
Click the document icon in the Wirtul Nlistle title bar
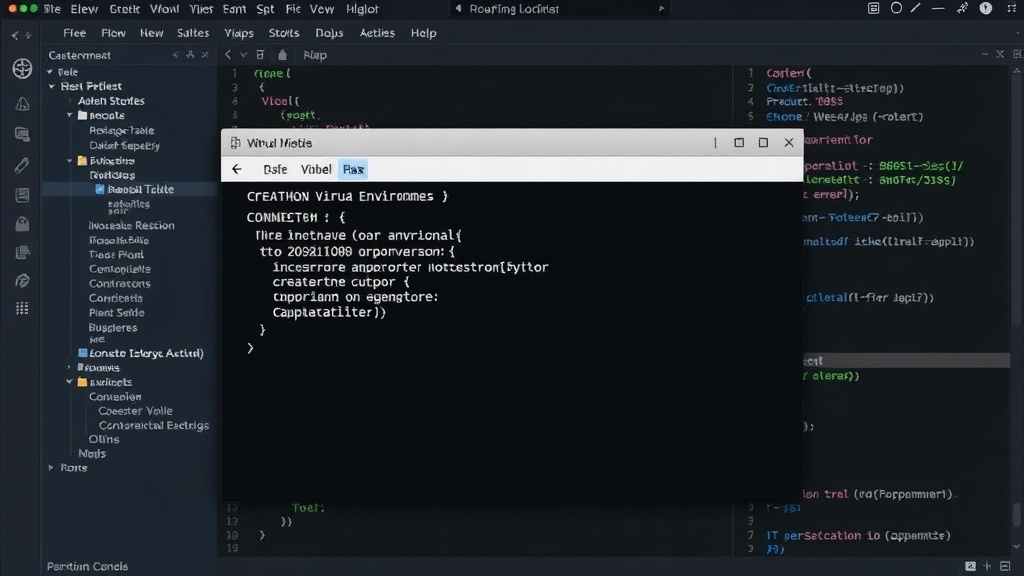pyautogui.click(x=235, y=143)
